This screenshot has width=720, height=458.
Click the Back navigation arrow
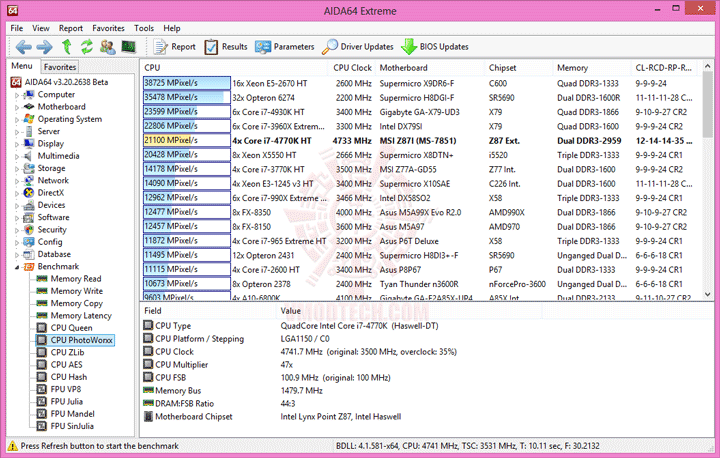(x=23, y=47)
